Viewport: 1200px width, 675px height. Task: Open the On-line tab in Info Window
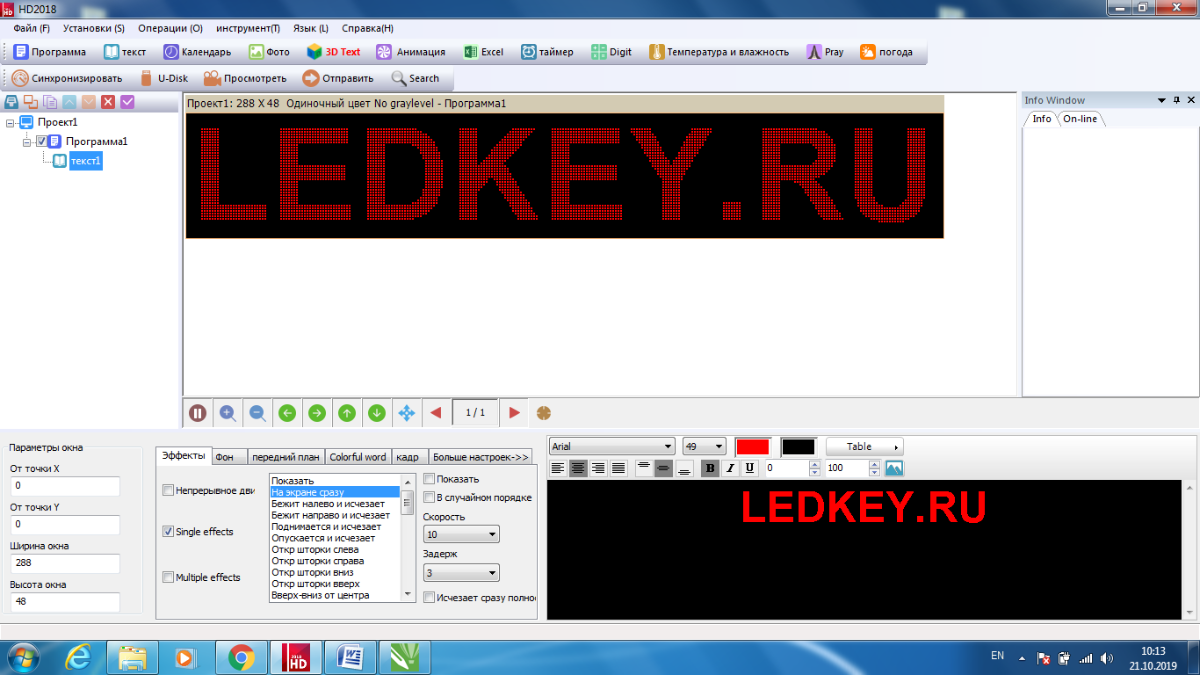pos(1080,119)
